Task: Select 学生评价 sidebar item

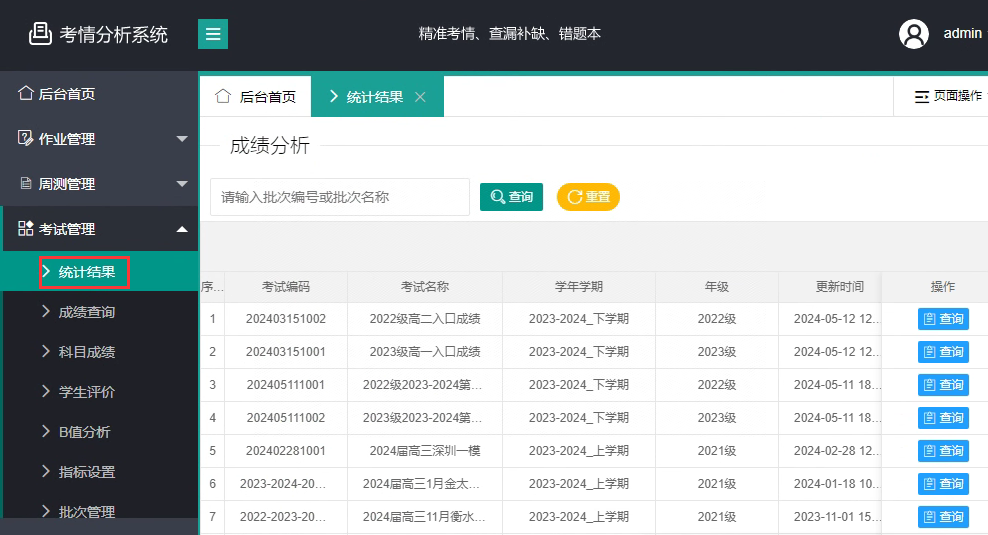Action: [x=86, y=392]
